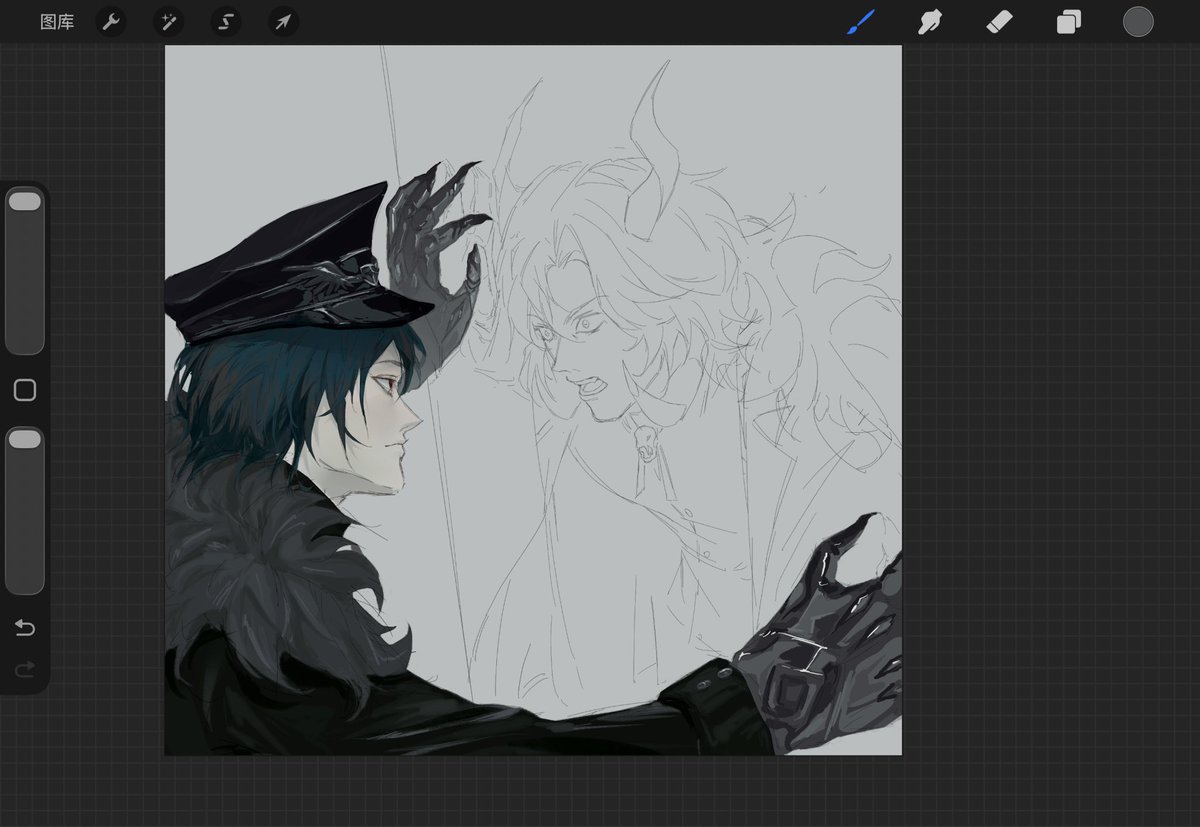The width and height of the screenshot is (1200, 827).
Task: Open the 图库 gallery
Action: tap(57, 22)
